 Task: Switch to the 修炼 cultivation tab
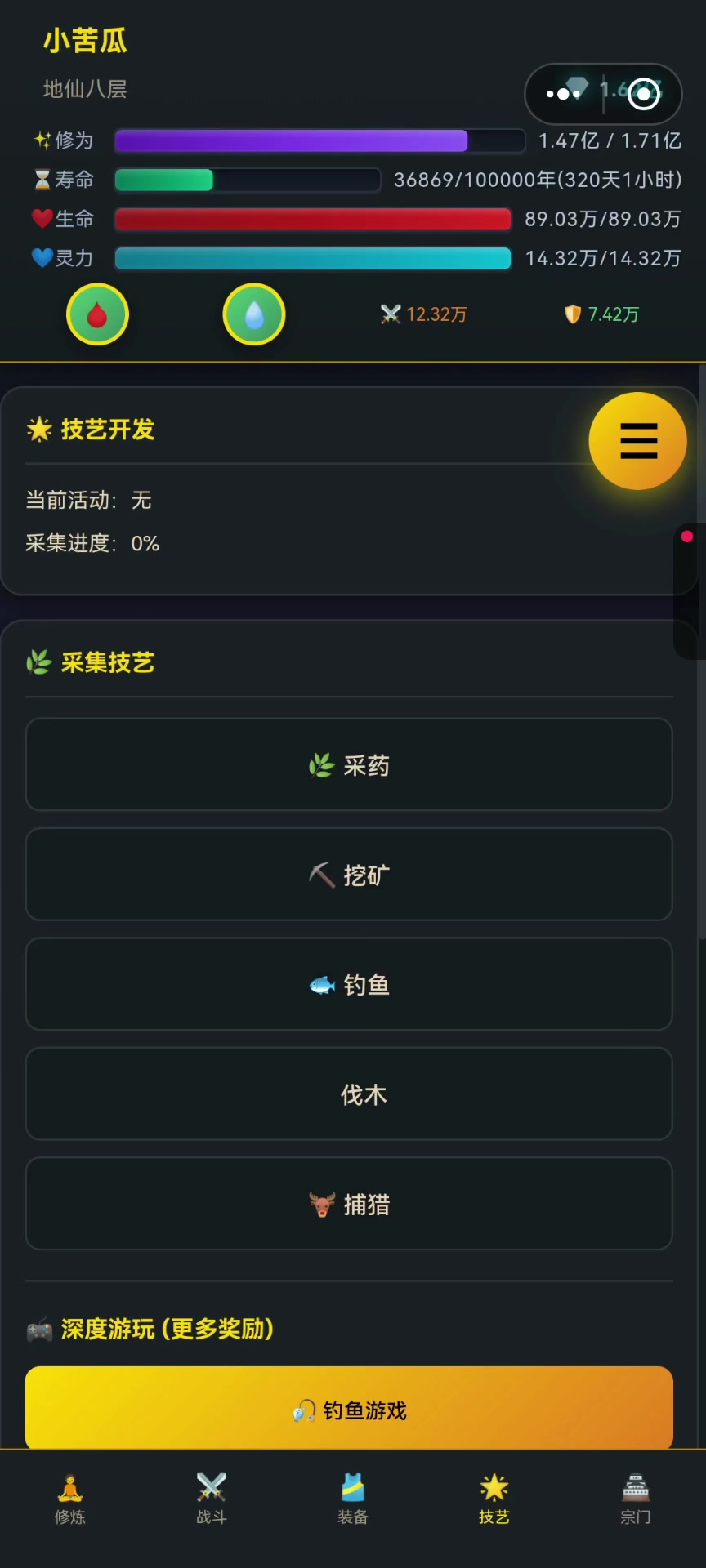pyautogui.click(x=70, y=1499)
